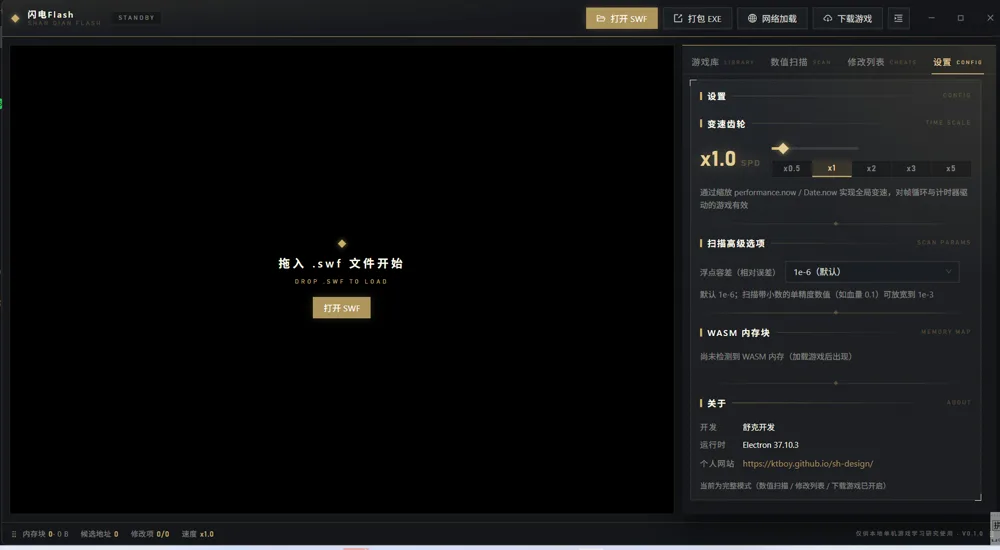Switch to the 修改列表 Cheats tab
The width and height of the screenshot is (1000, 550).
point(881,62)
